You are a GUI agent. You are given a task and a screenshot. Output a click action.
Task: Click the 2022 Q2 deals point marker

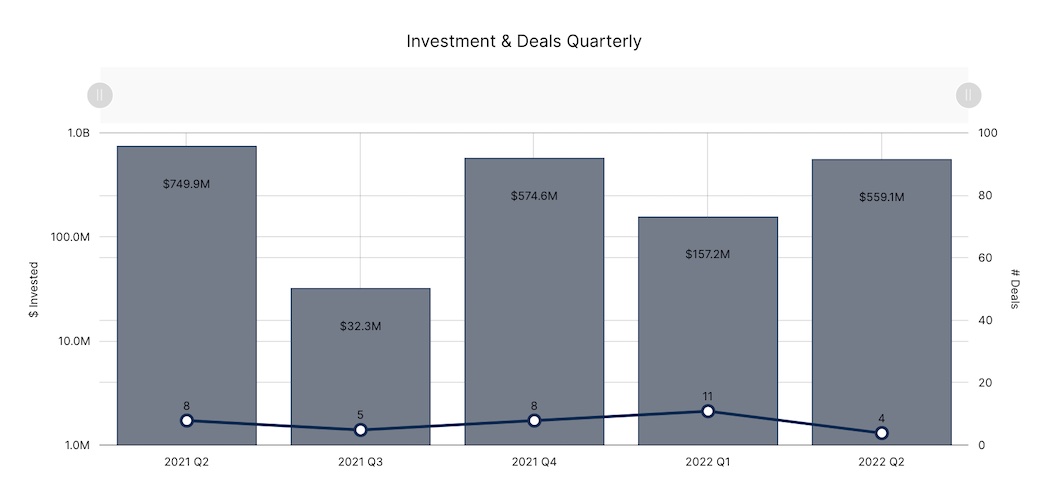point(881,433)
